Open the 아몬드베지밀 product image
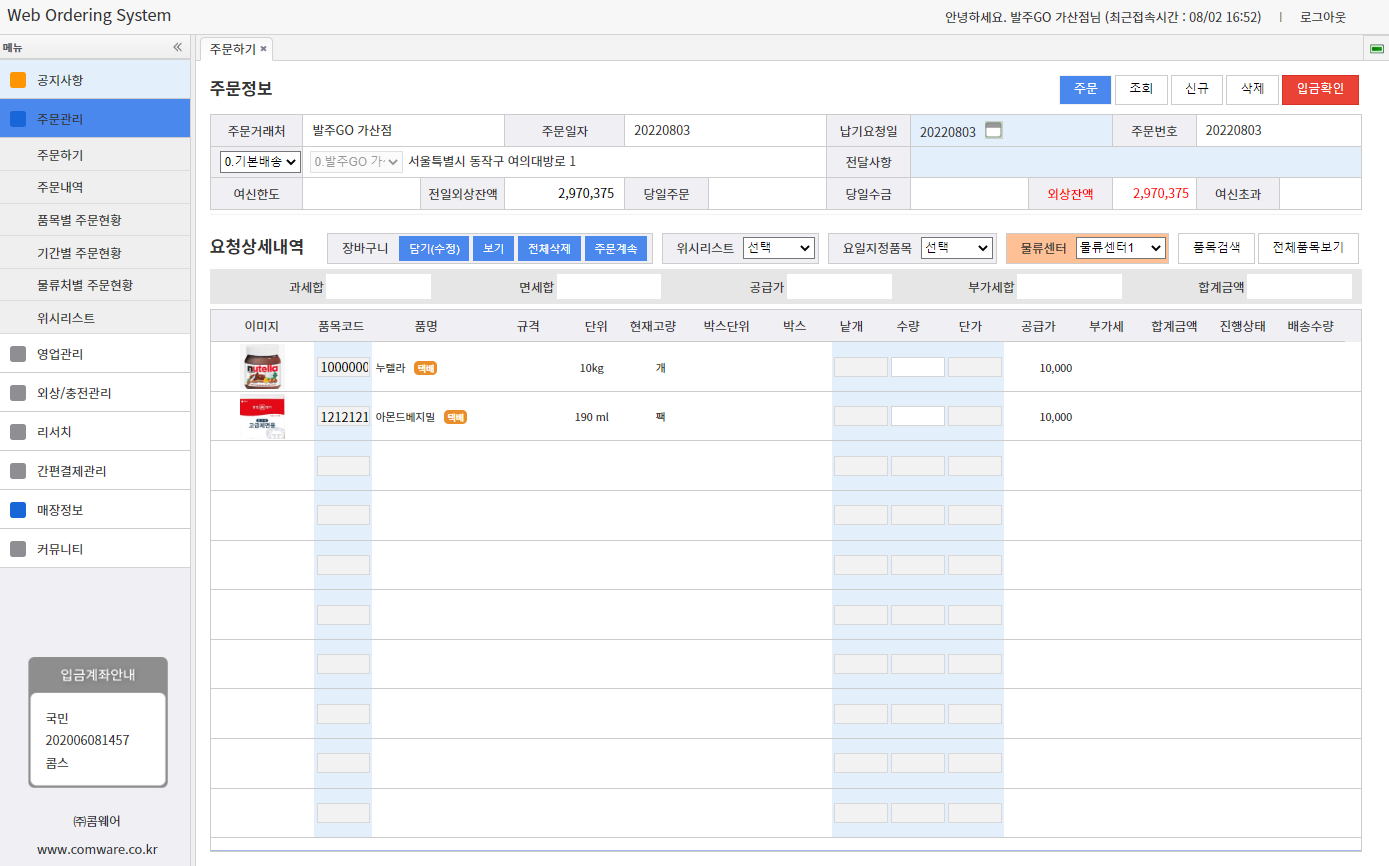Image resolution: width=1389 pixels, height=866 pixels. (262, 417)
